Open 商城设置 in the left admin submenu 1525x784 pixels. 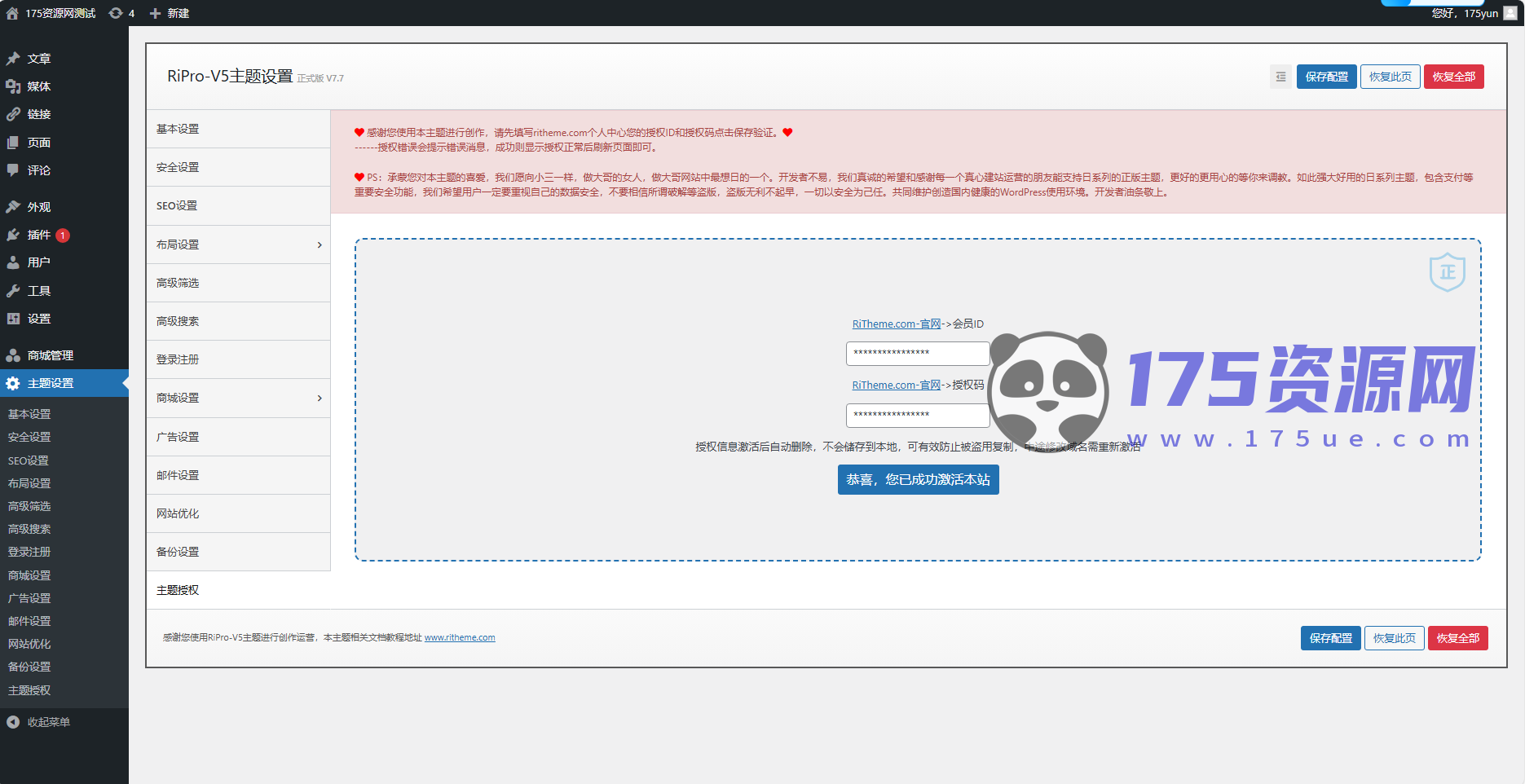pos(29,575)
